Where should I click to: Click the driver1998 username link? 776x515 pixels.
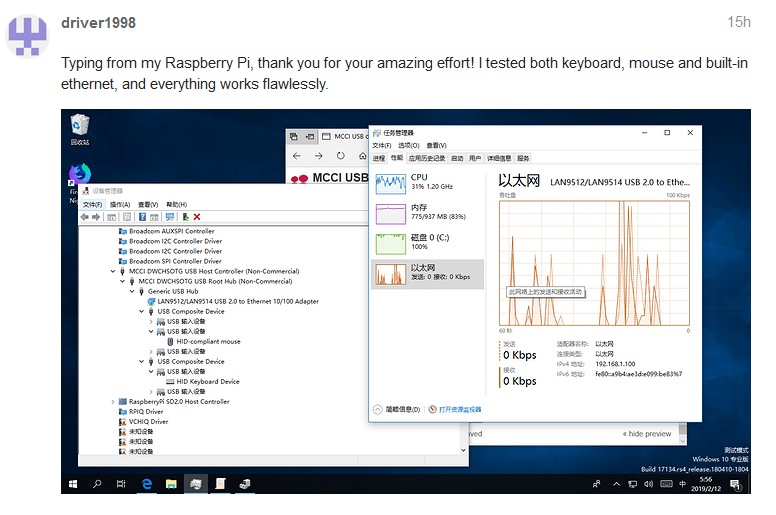point(98,23)
